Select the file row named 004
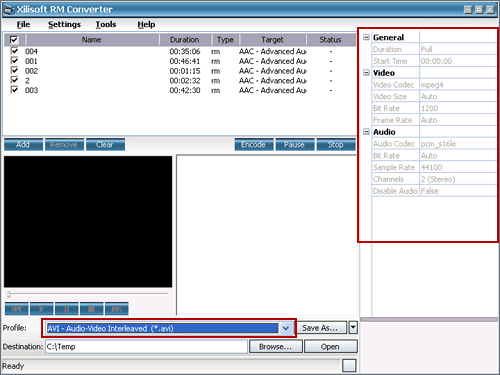500x375 pixels. (180, 51)
